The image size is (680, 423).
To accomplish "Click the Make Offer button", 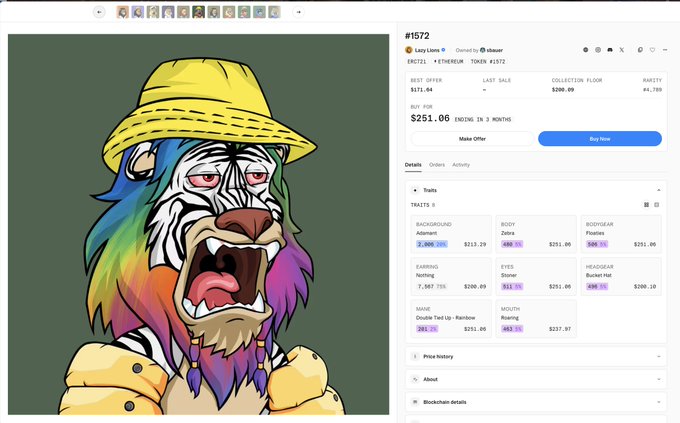I will point(472,139).
